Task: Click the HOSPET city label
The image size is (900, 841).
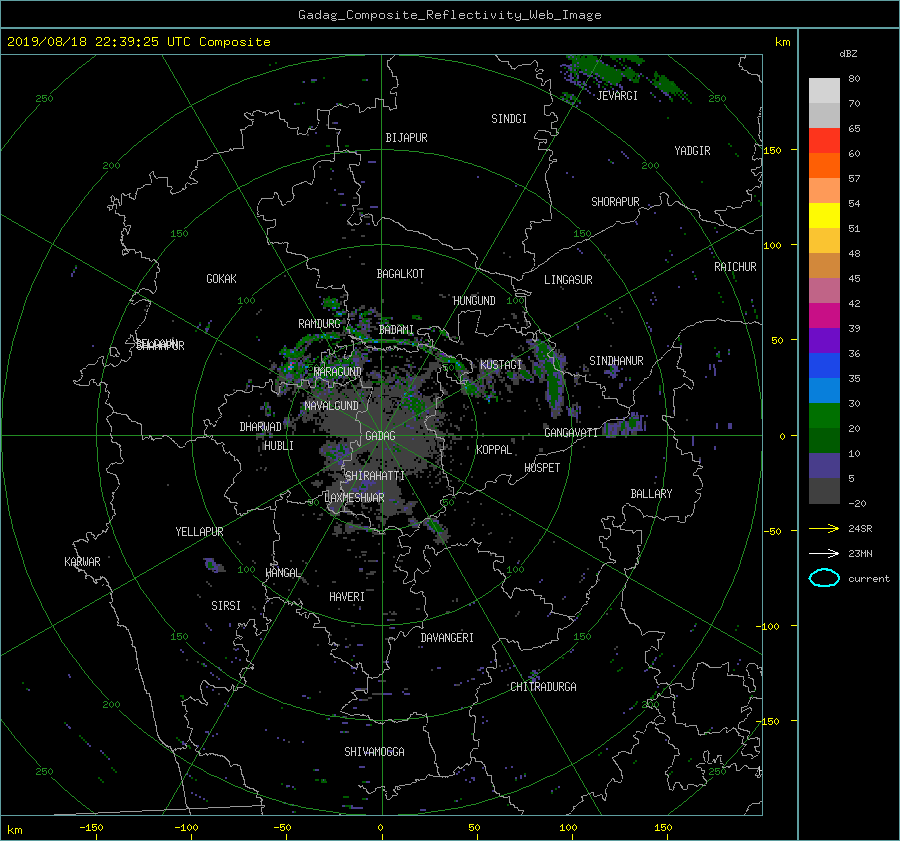Action: coord(542,468)
